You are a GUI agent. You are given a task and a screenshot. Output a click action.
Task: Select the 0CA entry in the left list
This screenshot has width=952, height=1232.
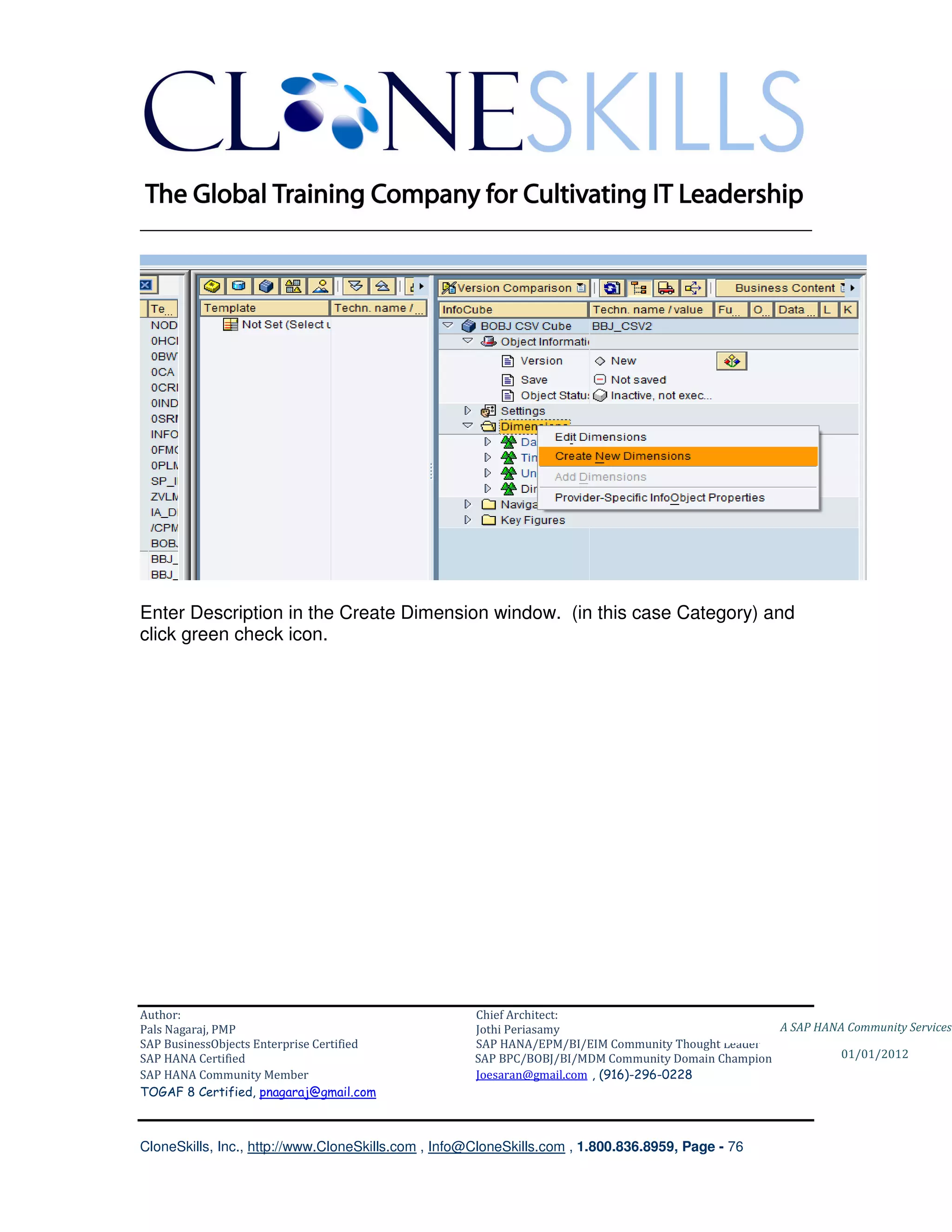(x=162, y=372)
